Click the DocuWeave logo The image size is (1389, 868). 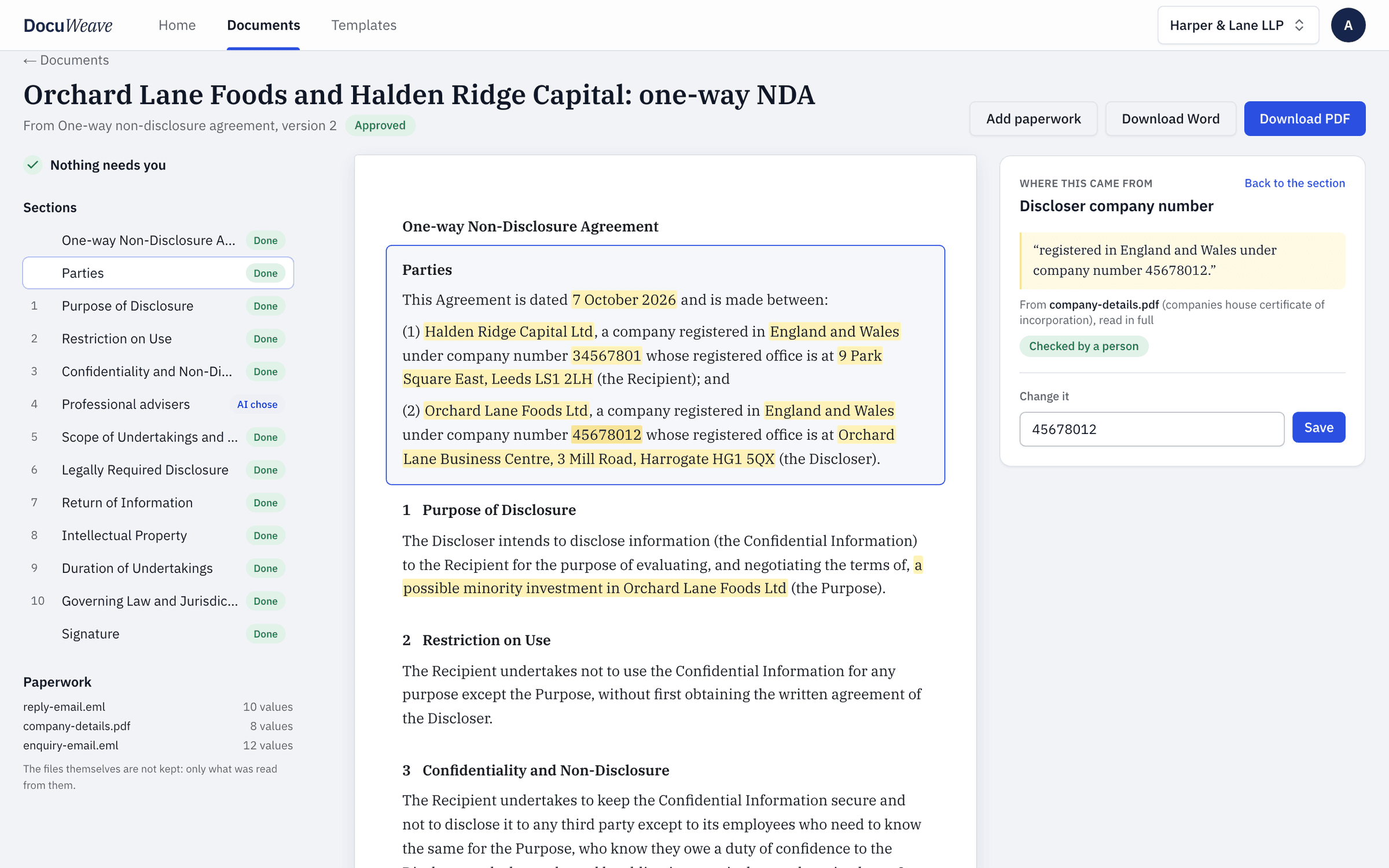(68, 25)
